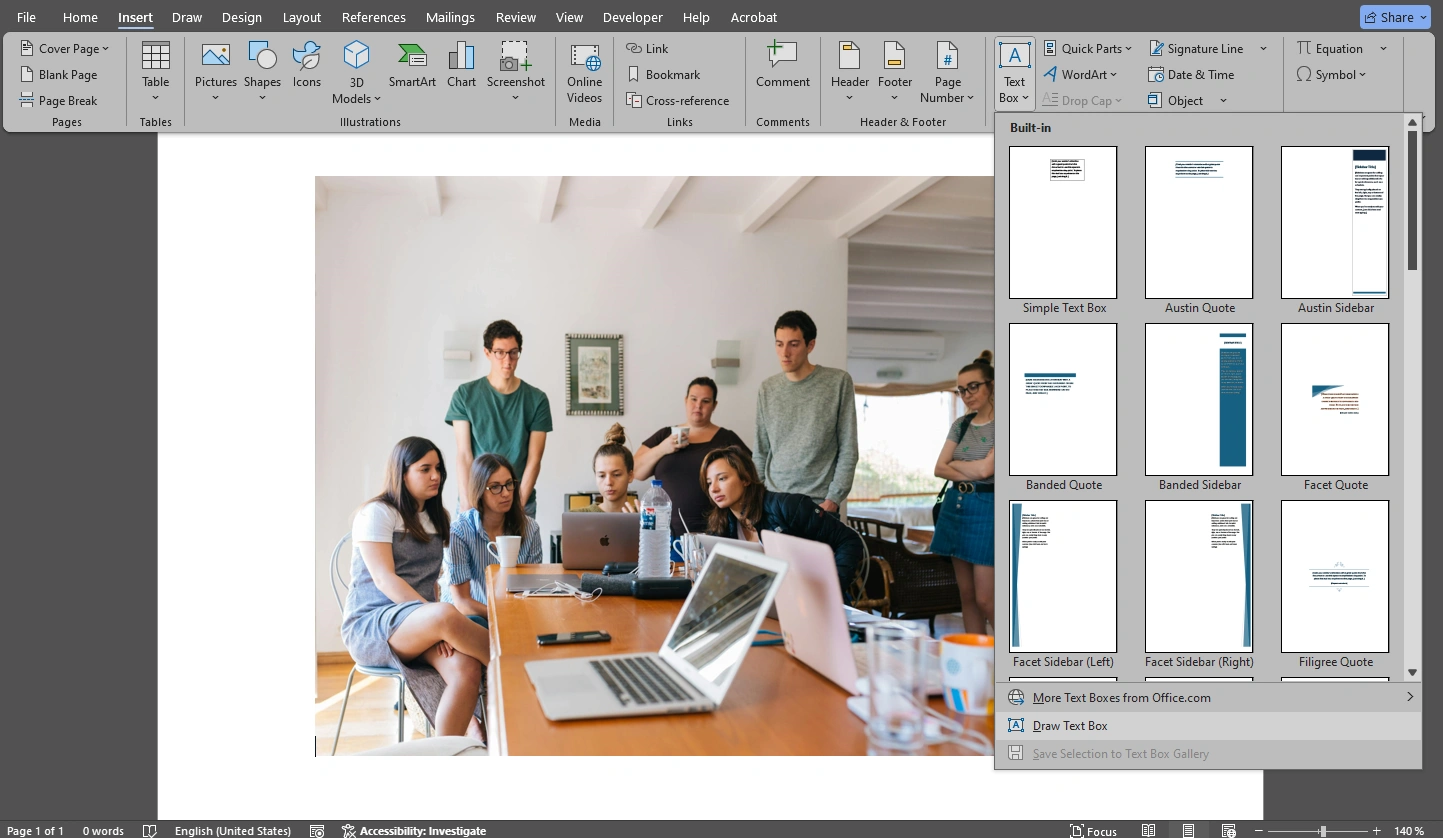Click the 0 words count

click(103, 831)
